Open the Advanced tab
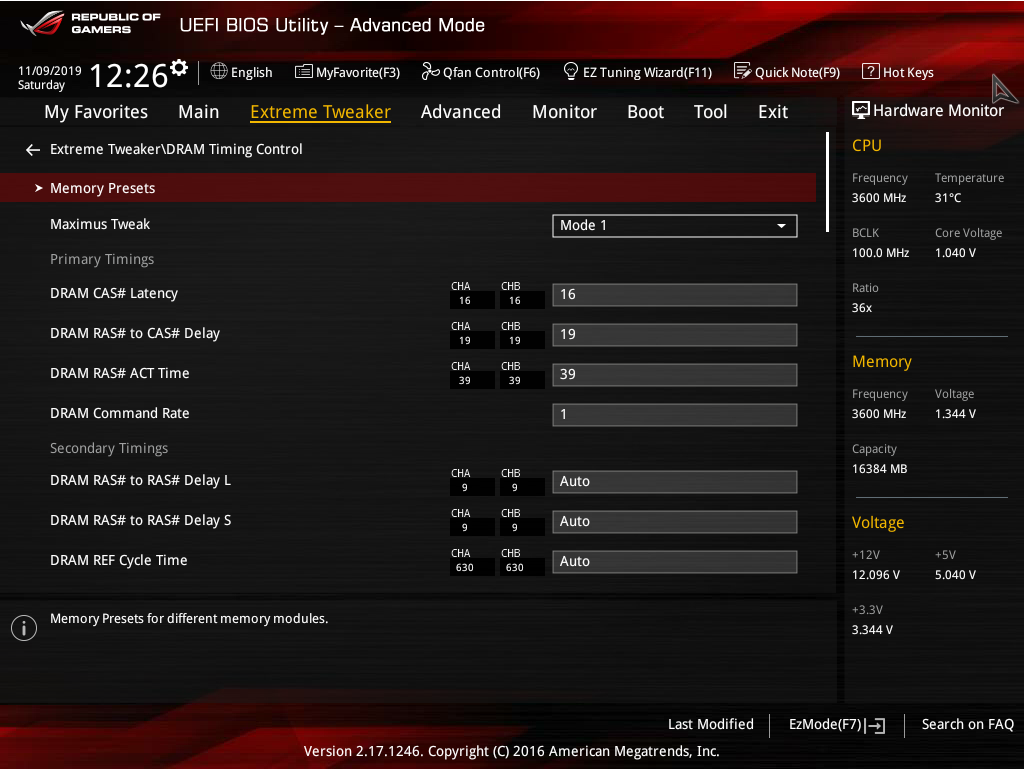 pos(461,112)
